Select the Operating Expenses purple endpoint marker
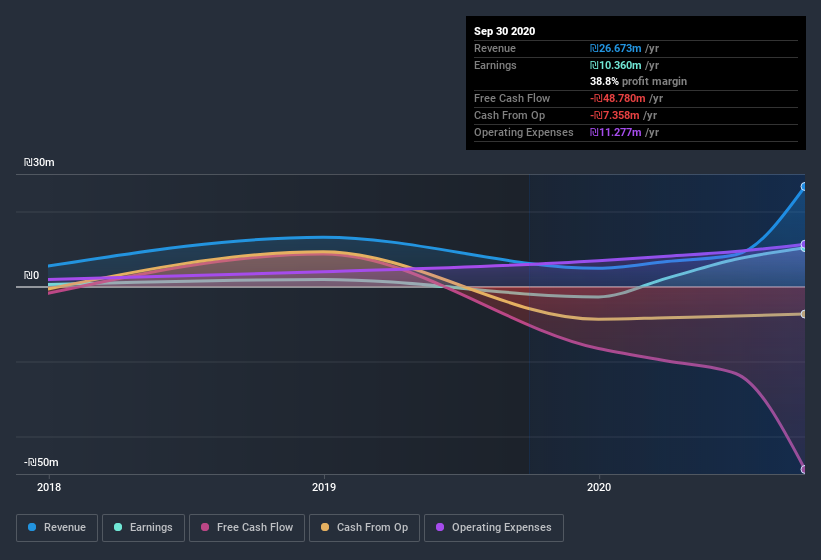This screenshot has width=821, height=560. coord(804,244)
